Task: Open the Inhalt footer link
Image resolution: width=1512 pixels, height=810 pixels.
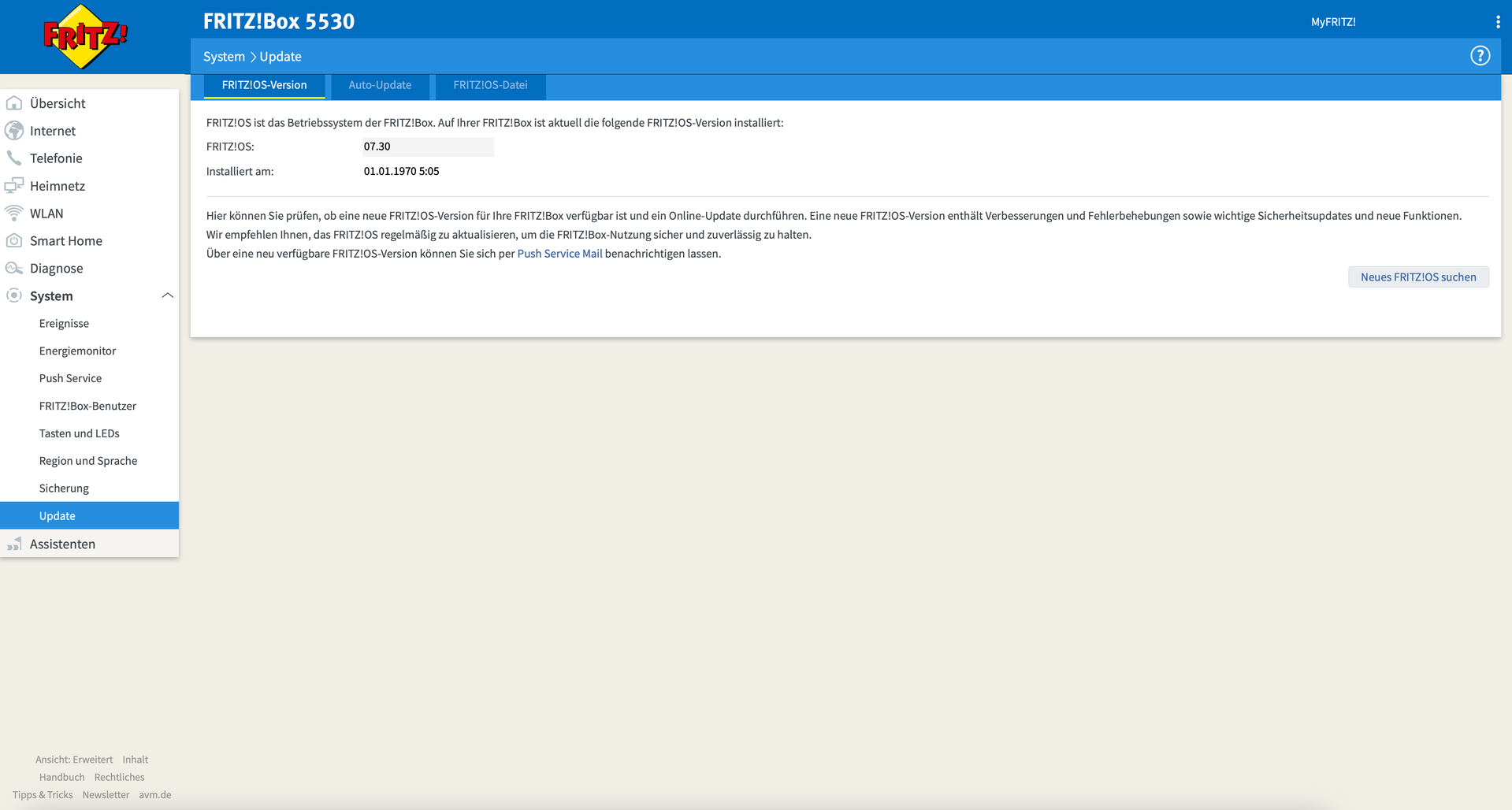Action: click(136, 760)
